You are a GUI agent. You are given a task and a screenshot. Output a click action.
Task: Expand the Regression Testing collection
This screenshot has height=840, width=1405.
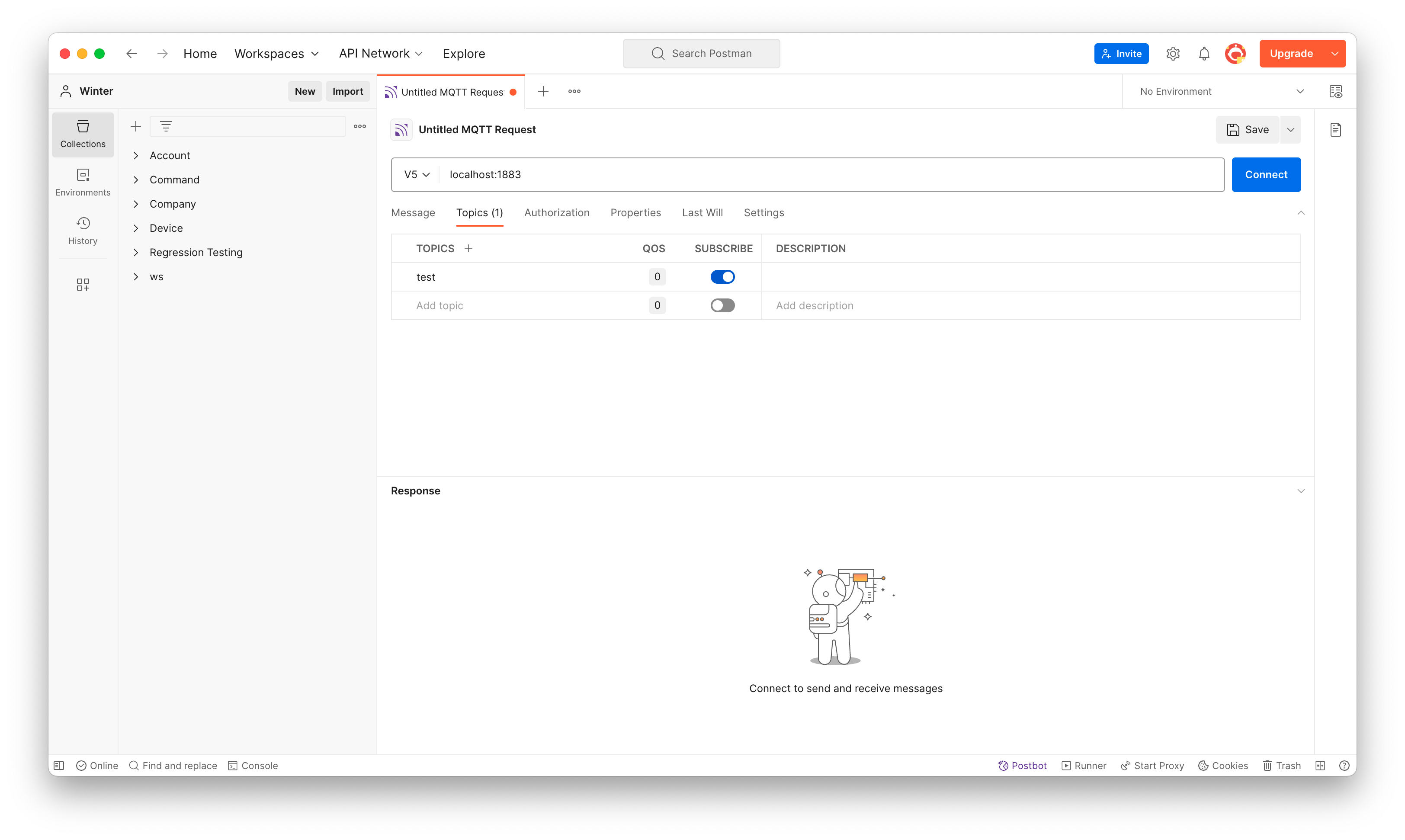click(x=136, y=252)
